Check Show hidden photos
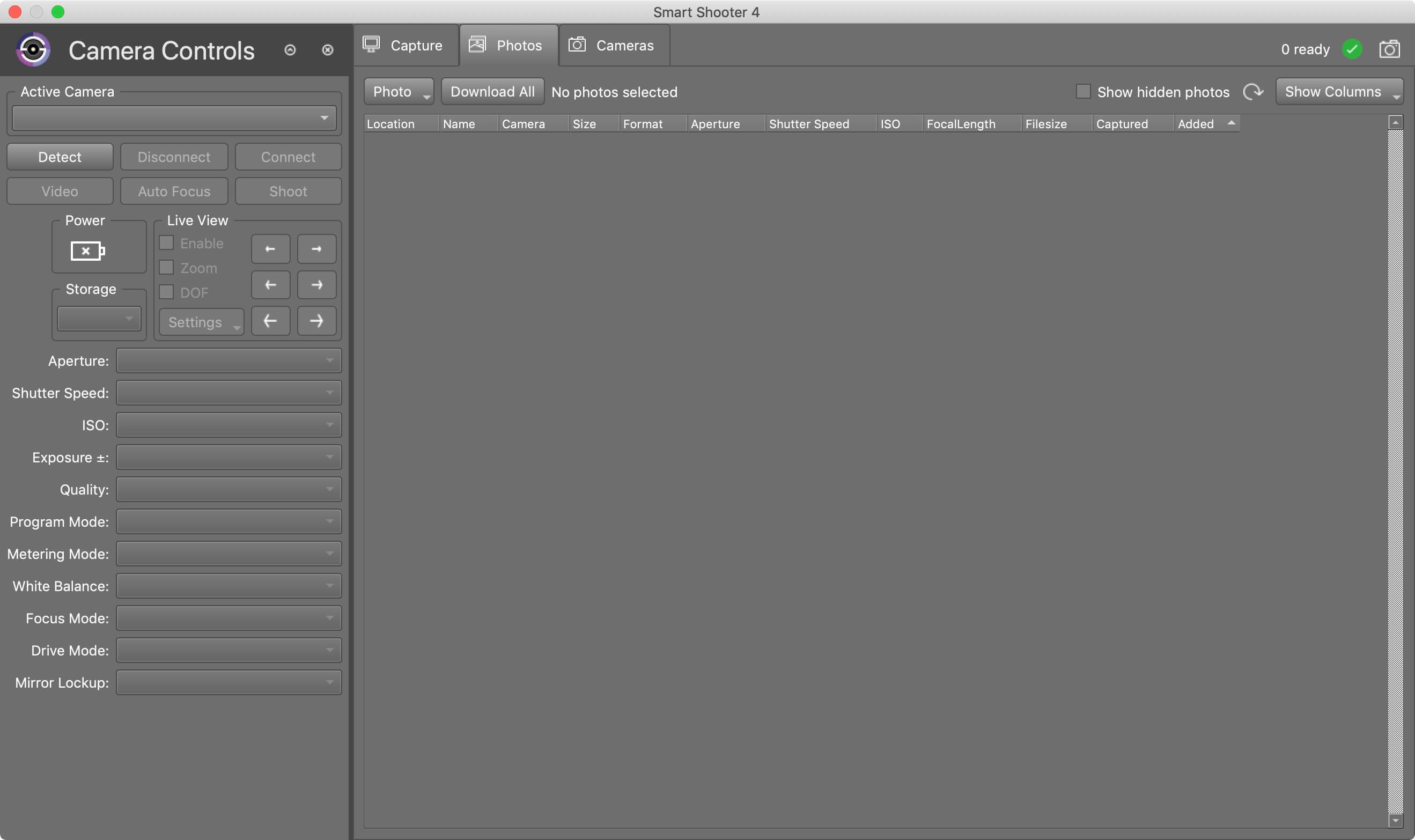1415x840 pixels. coord(1083,92)
